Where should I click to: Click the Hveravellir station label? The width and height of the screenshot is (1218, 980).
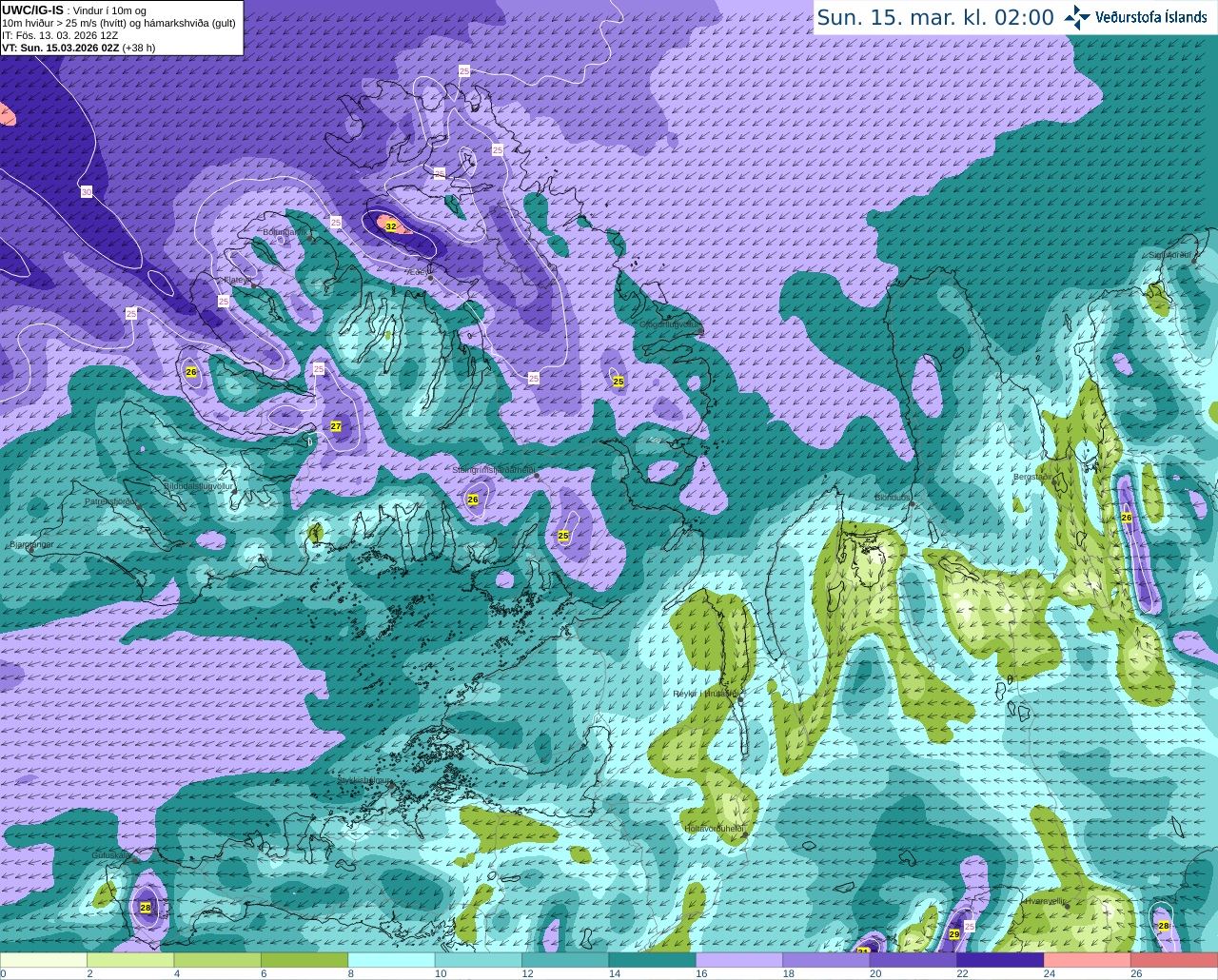click(1044, 900)
